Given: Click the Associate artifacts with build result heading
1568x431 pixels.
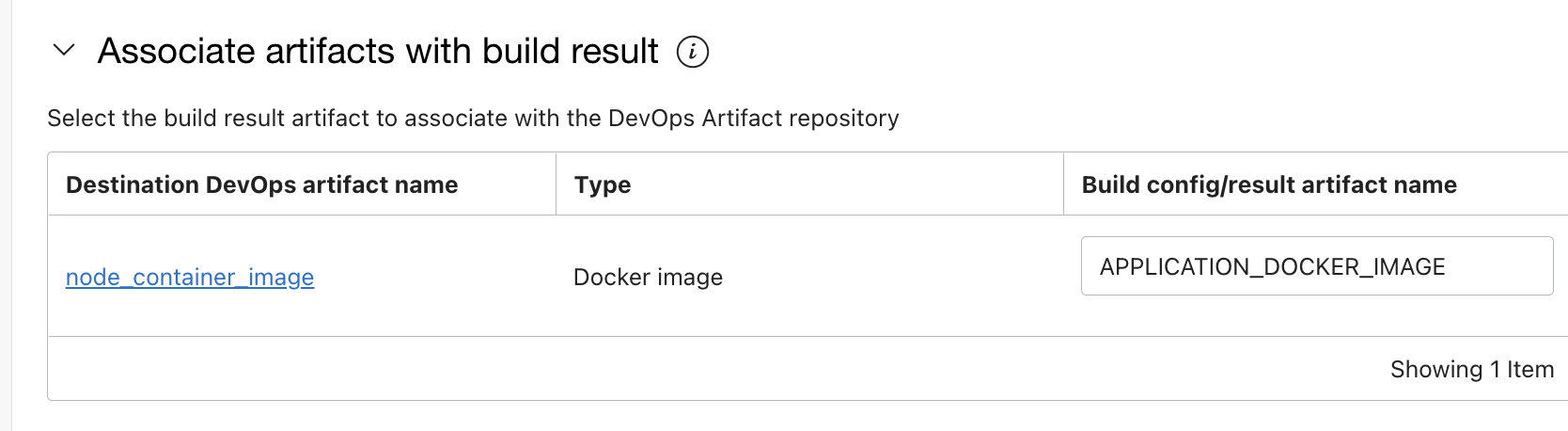Looking at the screenshot, I should (378, 51).
